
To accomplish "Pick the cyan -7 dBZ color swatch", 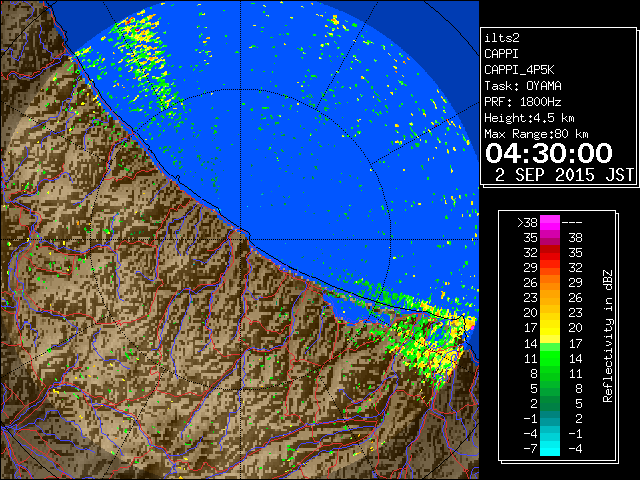I will point(550,449).
